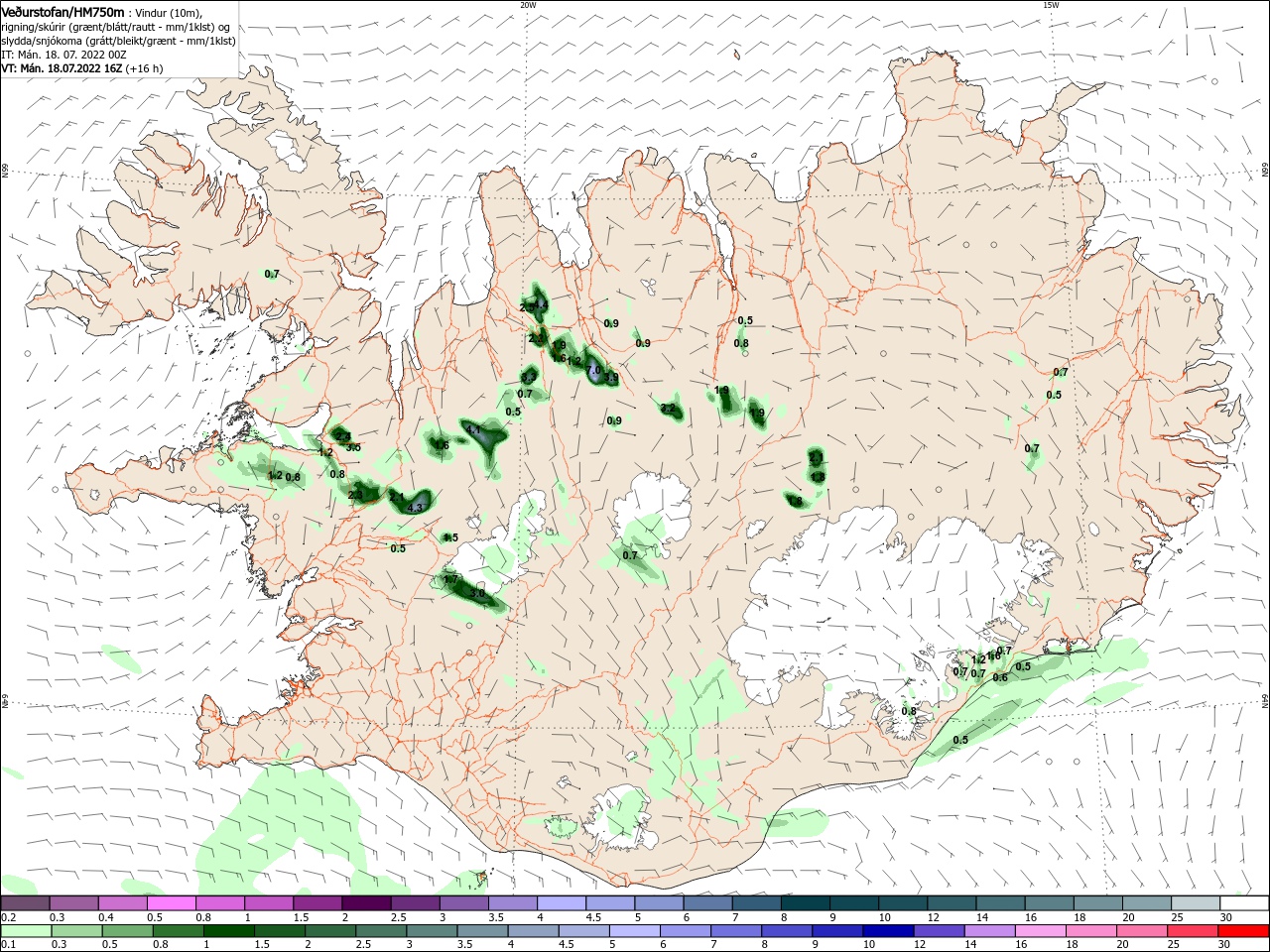Click the '4.3' precipitation value on the map
The height and width of the screenshot is (952, 1270).
(x=416, y=508)
